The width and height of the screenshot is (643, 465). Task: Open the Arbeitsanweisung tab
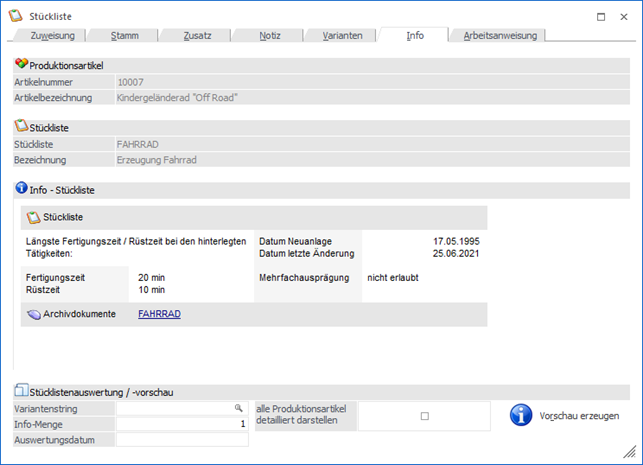click(x=499, y=36)
